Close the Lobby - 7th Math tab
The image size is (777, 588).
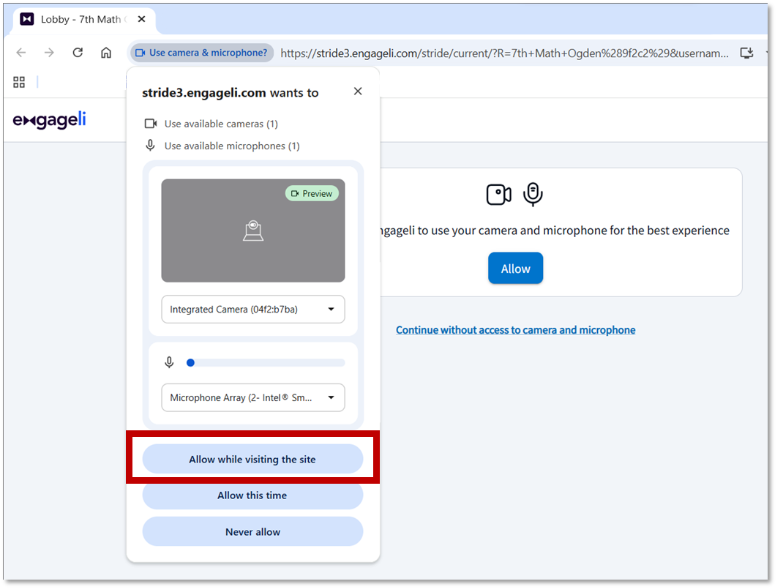click(x=142, y=19)
